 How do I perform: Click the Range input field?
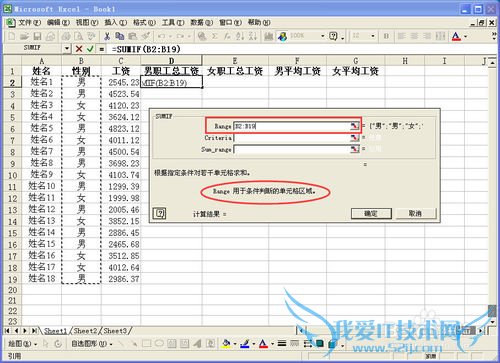pyautogui.click(x=292, y=126)
